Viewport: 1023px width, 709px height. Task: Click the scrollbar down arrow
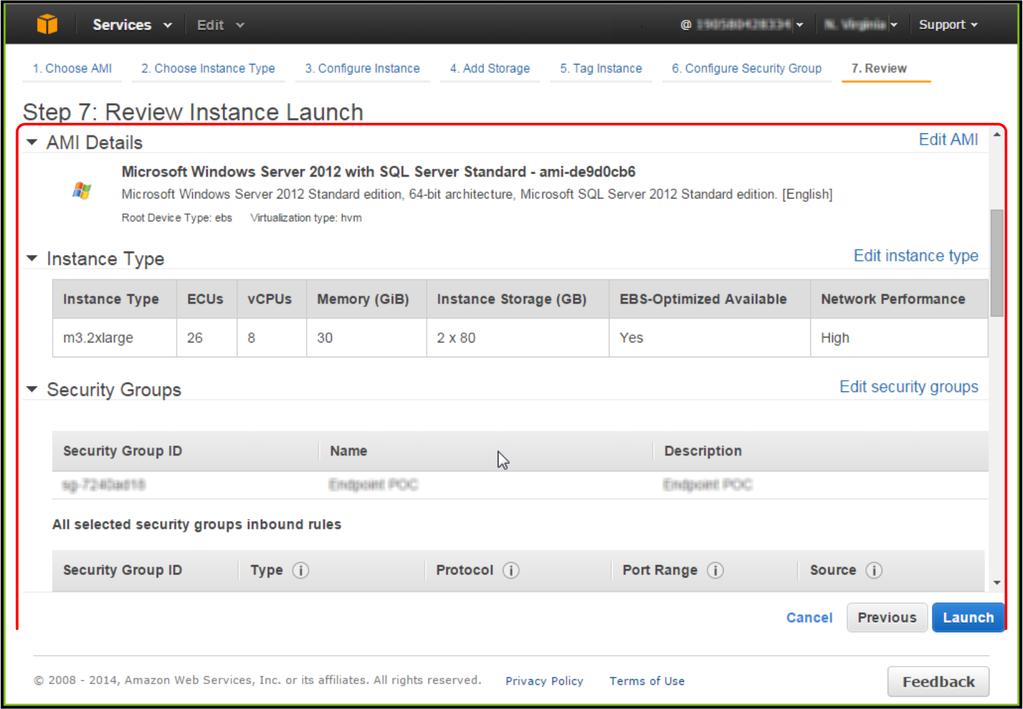996,582
